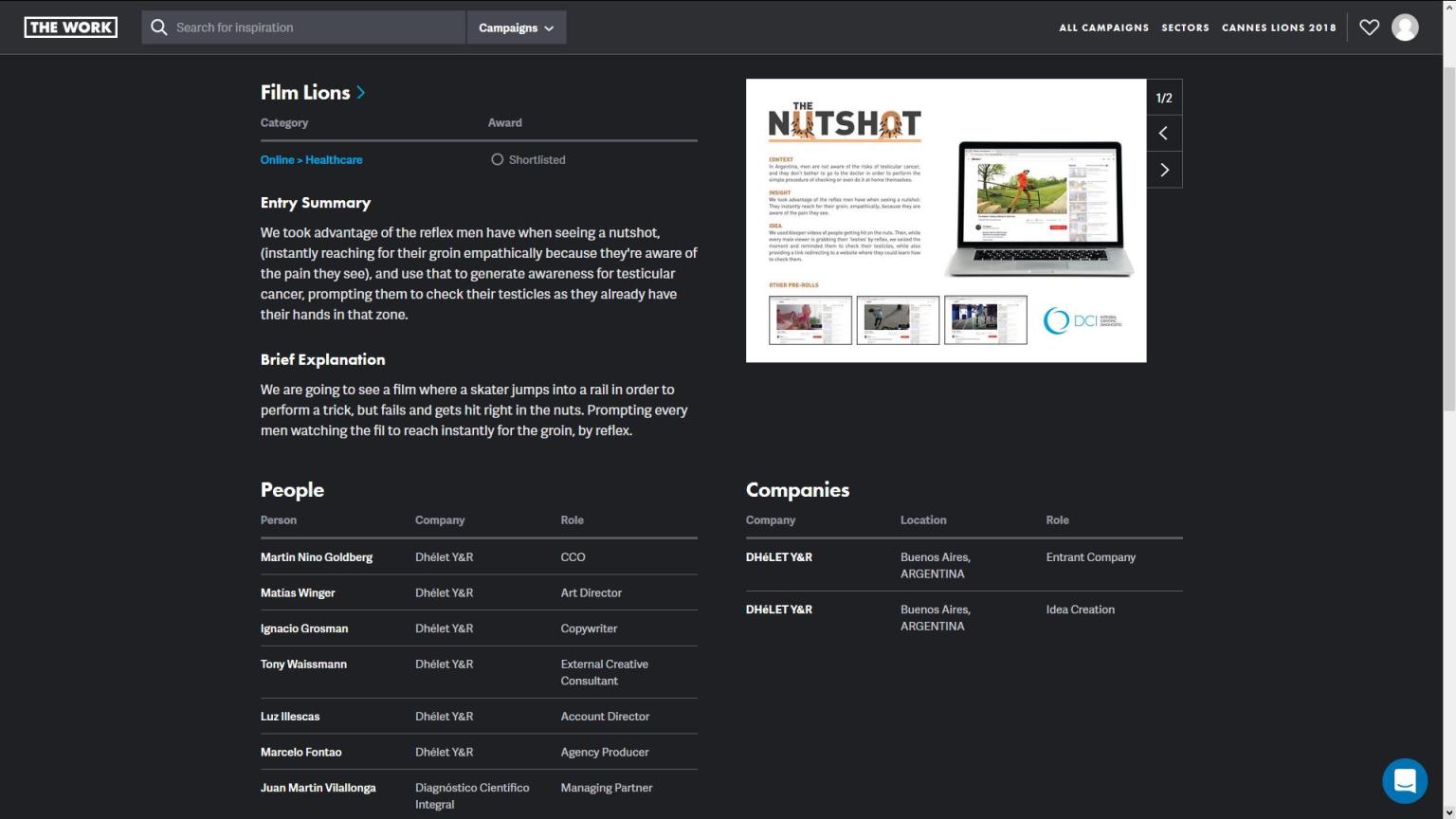Click the page vertical scrollbar
The height and width of the screenshot is (819, 1456).
[1448, 237]
